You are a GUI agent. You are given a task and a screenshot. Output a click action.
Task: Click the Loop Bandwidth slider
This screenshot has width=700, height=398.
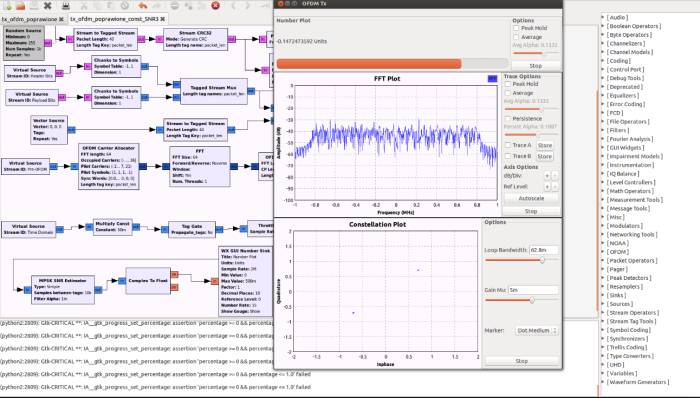tap(521, 260)
